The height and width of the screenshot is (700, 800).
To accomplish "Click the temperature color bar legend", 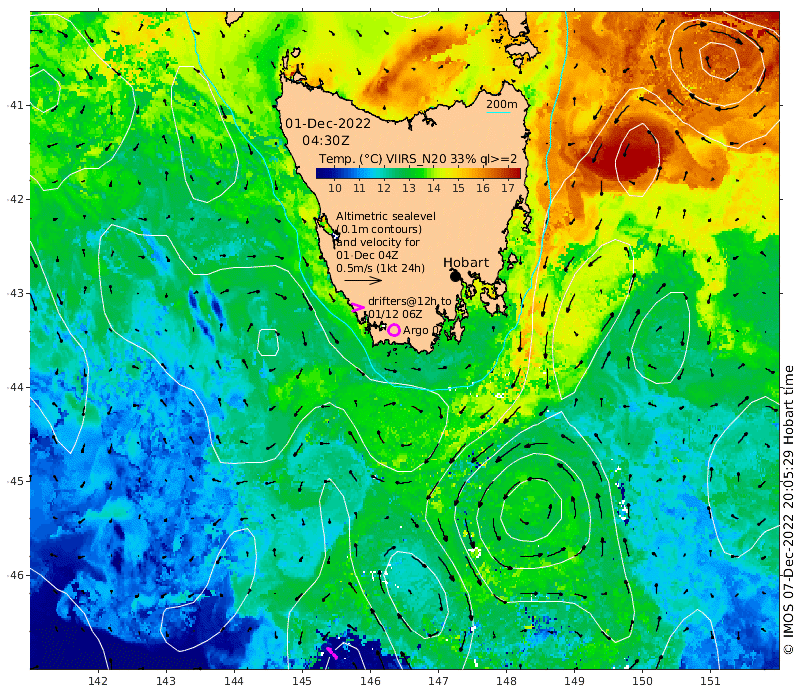I will coord(418,173).
